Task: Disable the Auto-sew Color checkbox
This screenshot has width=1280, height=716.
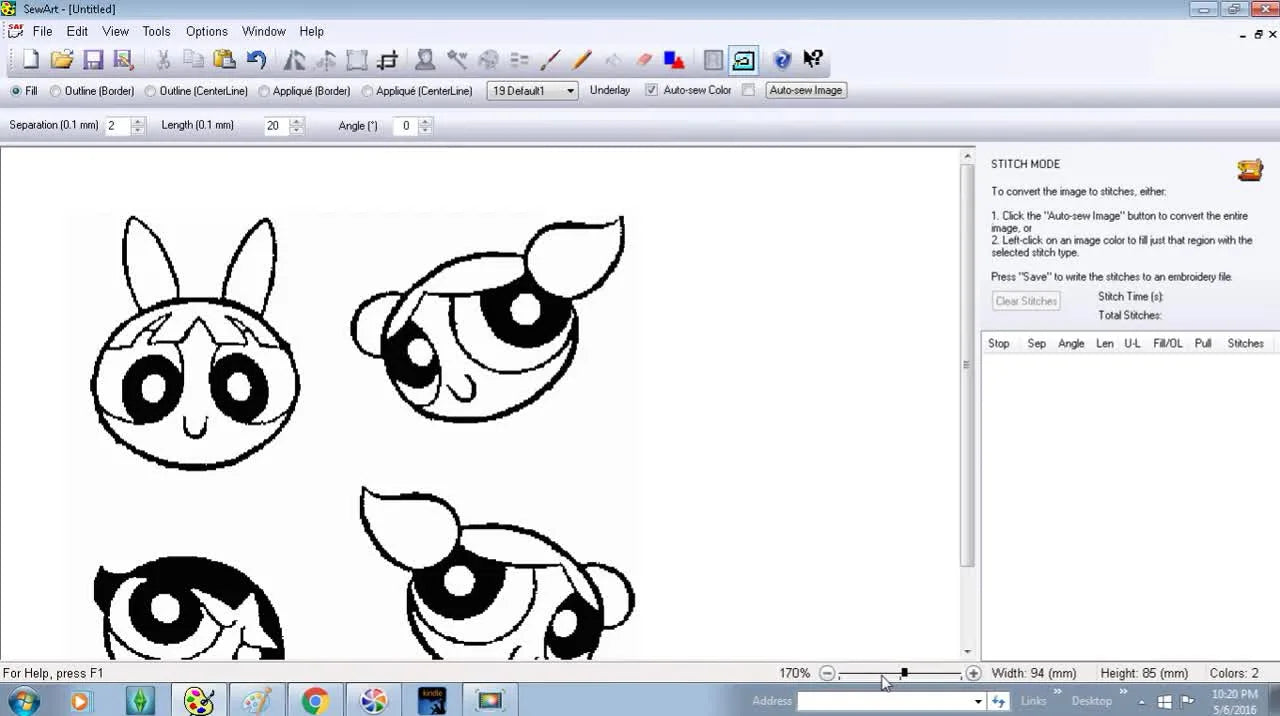Action: 651,90
